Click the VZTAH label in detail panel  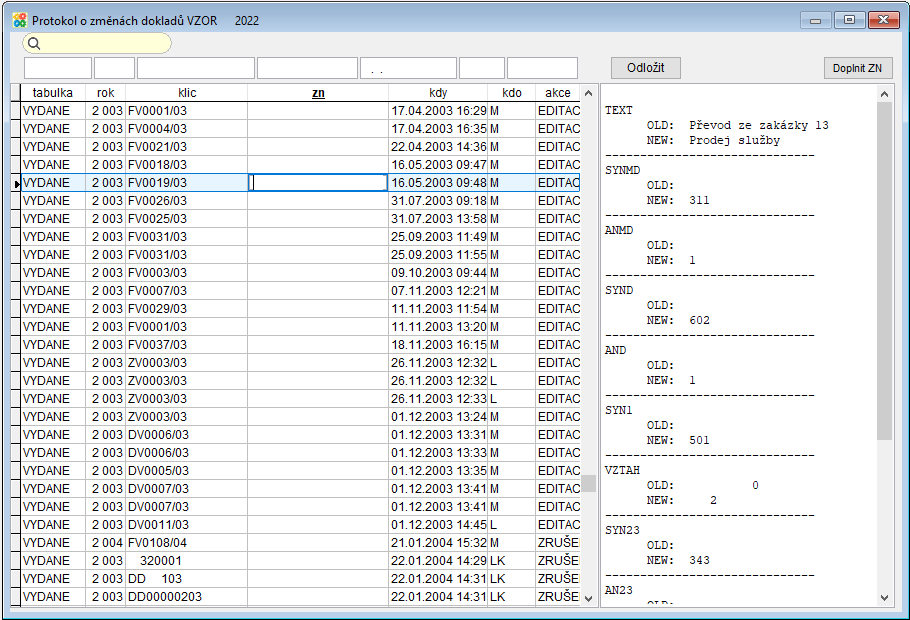(x=622, y=470)
